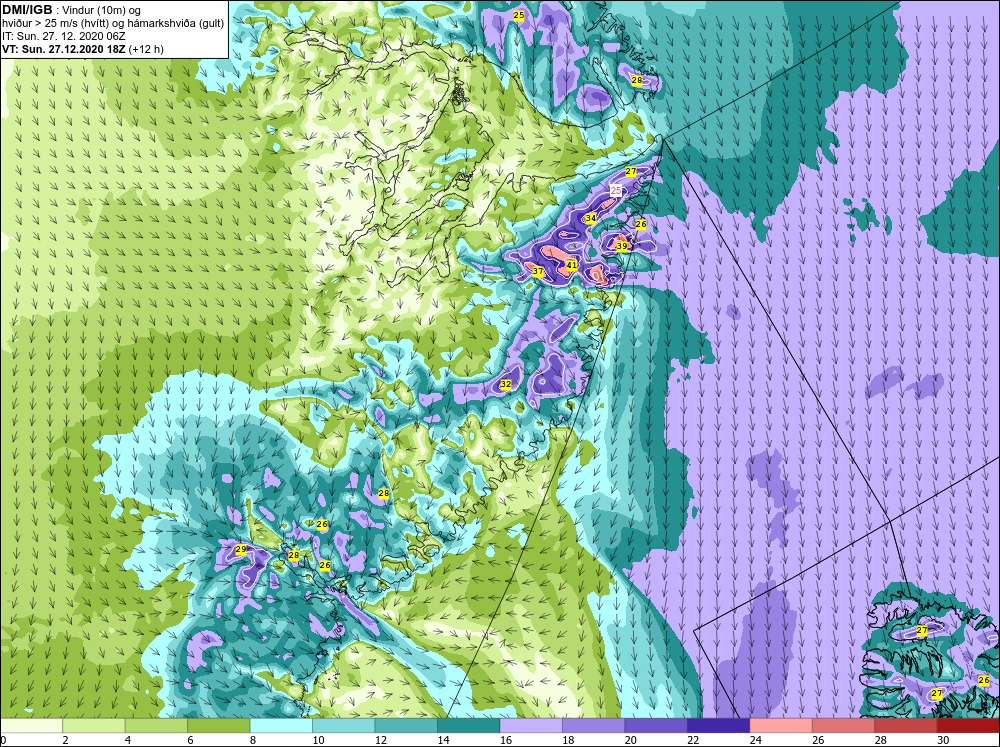Viewport: 1000px width, 747px height.
Task: Click the salmon legend swatch for 26–28 m/s
Action: coord(844,725)
